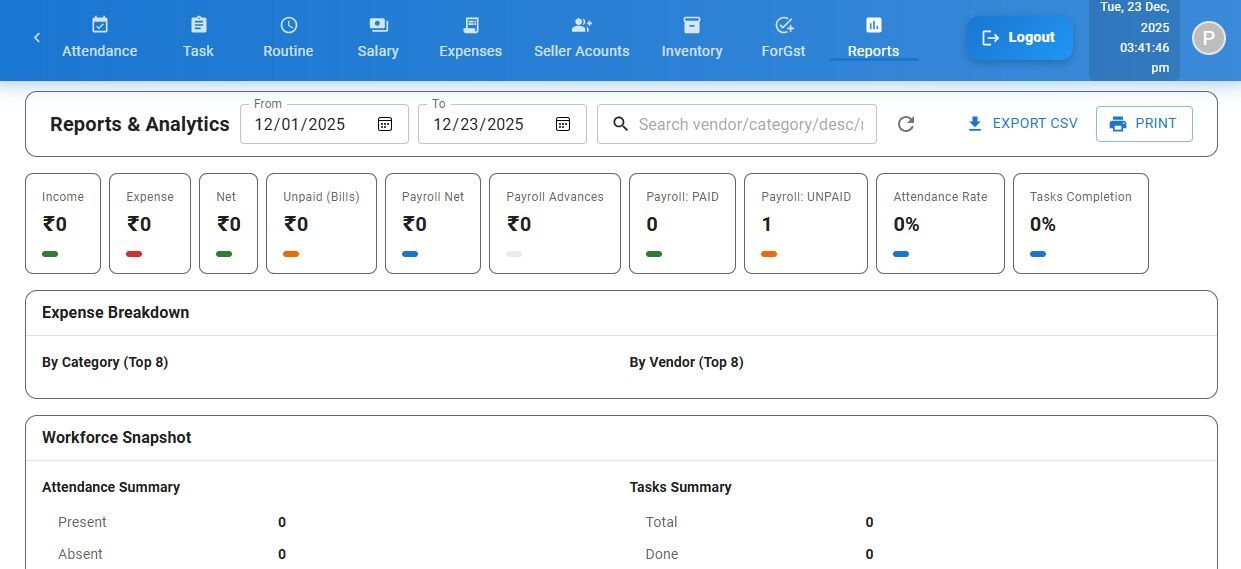Open the Routine clock icon
Image resolution: width=1241 pixels, height=569 pixels.
pyautogui.click(x=288, y=25)
